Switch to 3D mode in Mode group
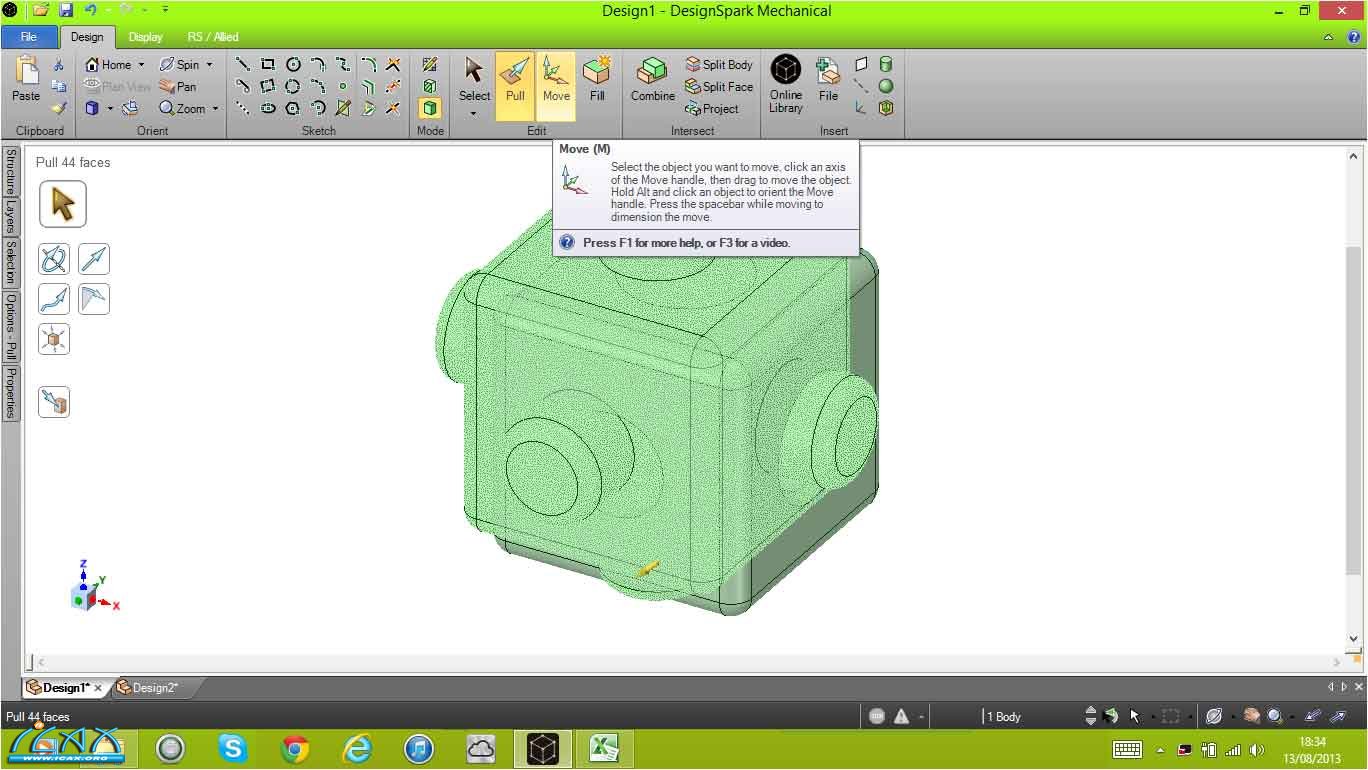1368x770 pixels. (x=430, y=108)
